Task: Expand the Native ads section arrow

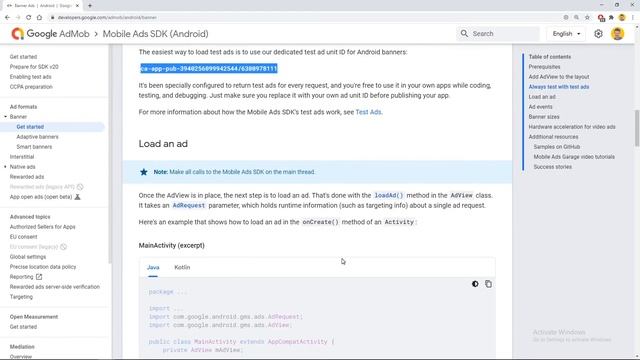Action: click(x=6, y=167)
